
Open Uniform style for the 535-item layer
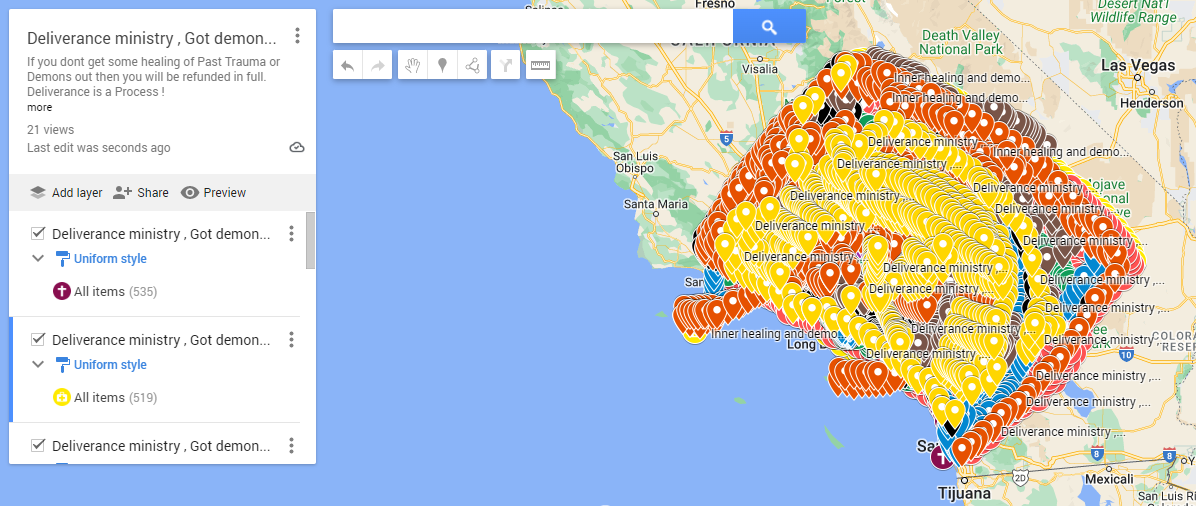(x=101, y=259)
